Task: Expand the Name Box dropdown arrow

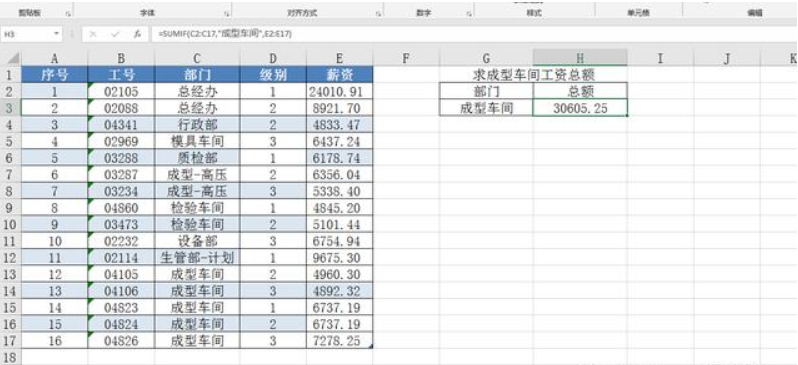Action: [x=56, y=34]
